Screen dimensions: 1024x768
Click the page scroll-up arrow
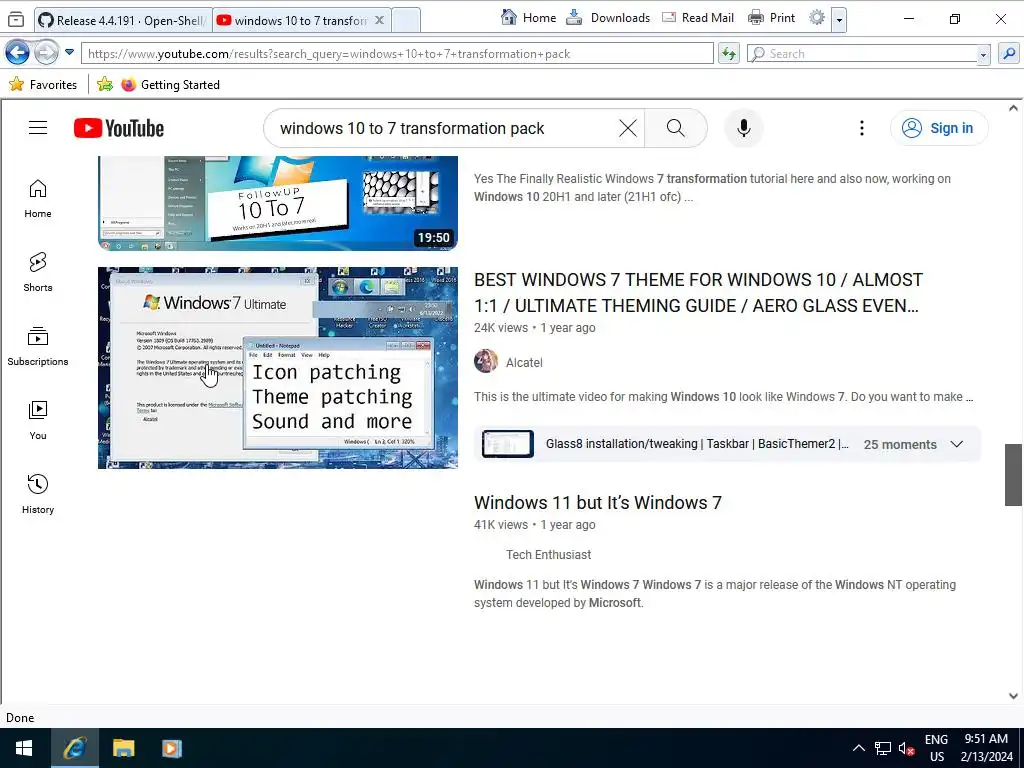pos(1013,108)
